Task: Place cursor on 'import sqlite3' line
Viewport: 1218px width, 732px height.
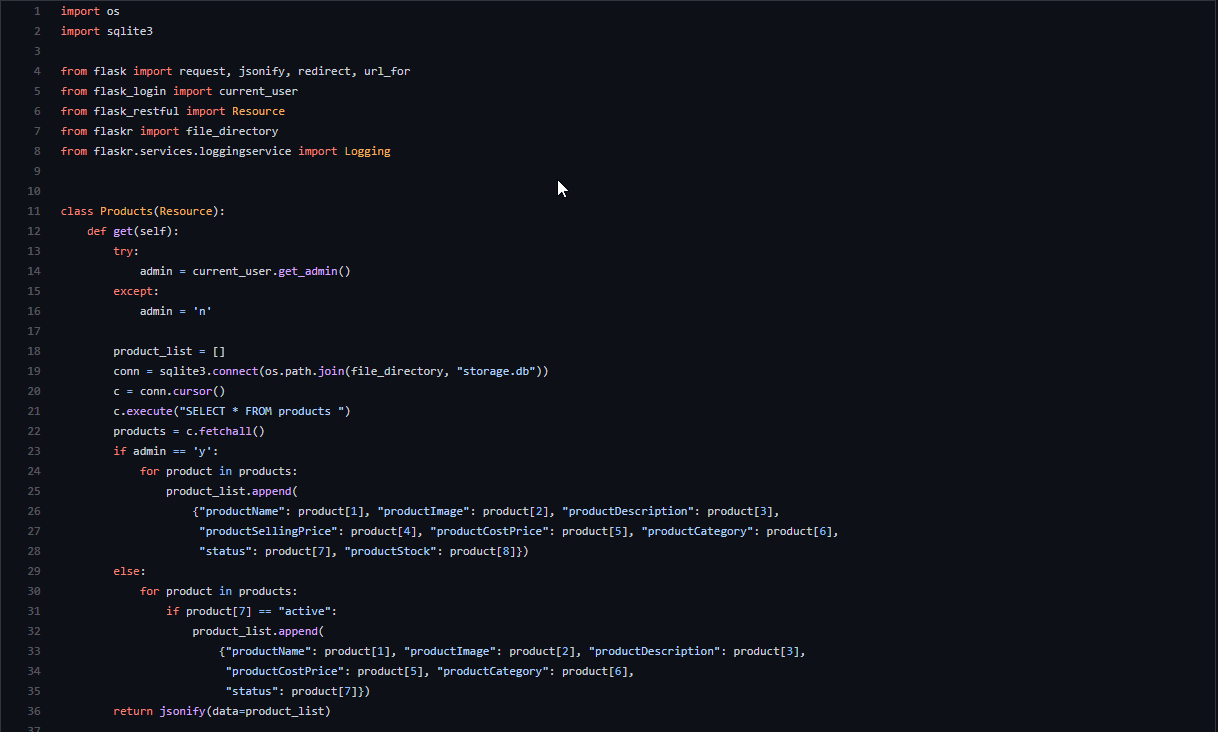Action: point(107,31)
